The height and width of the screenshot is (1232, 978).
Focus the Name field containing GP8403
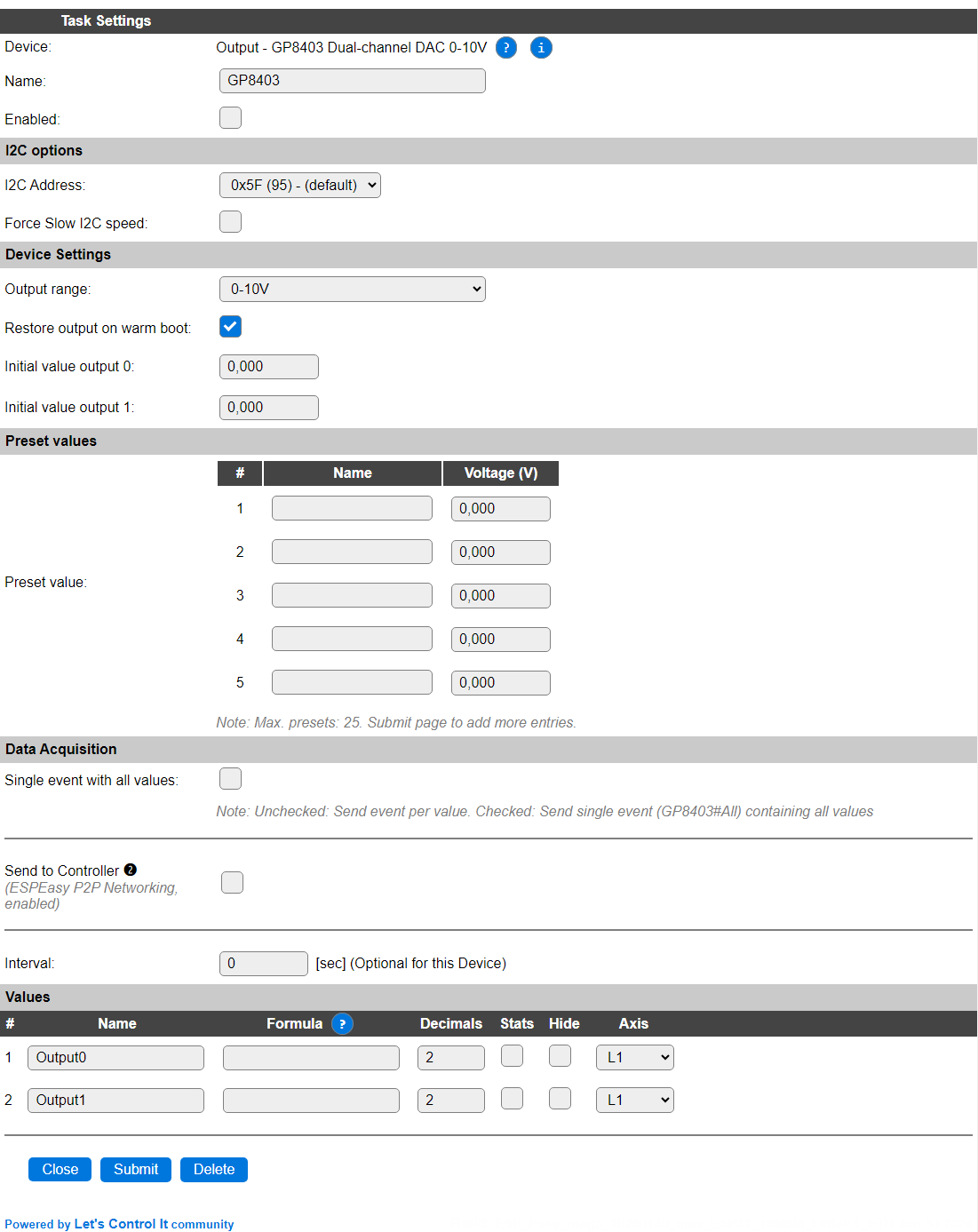[x=353, y=81]
